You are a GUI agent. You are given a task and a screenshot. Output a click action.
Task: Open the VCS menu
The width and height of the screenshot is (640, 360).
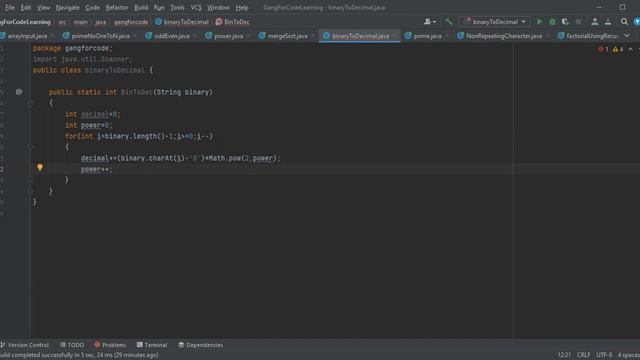(x=196, y=7)
